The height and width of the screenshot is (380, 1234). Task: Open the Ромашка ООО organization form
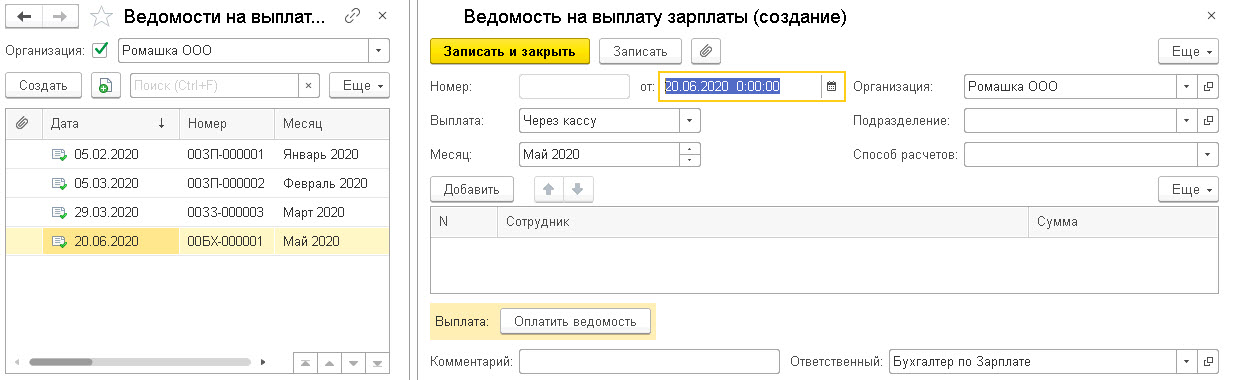(x=1209, y=87)
